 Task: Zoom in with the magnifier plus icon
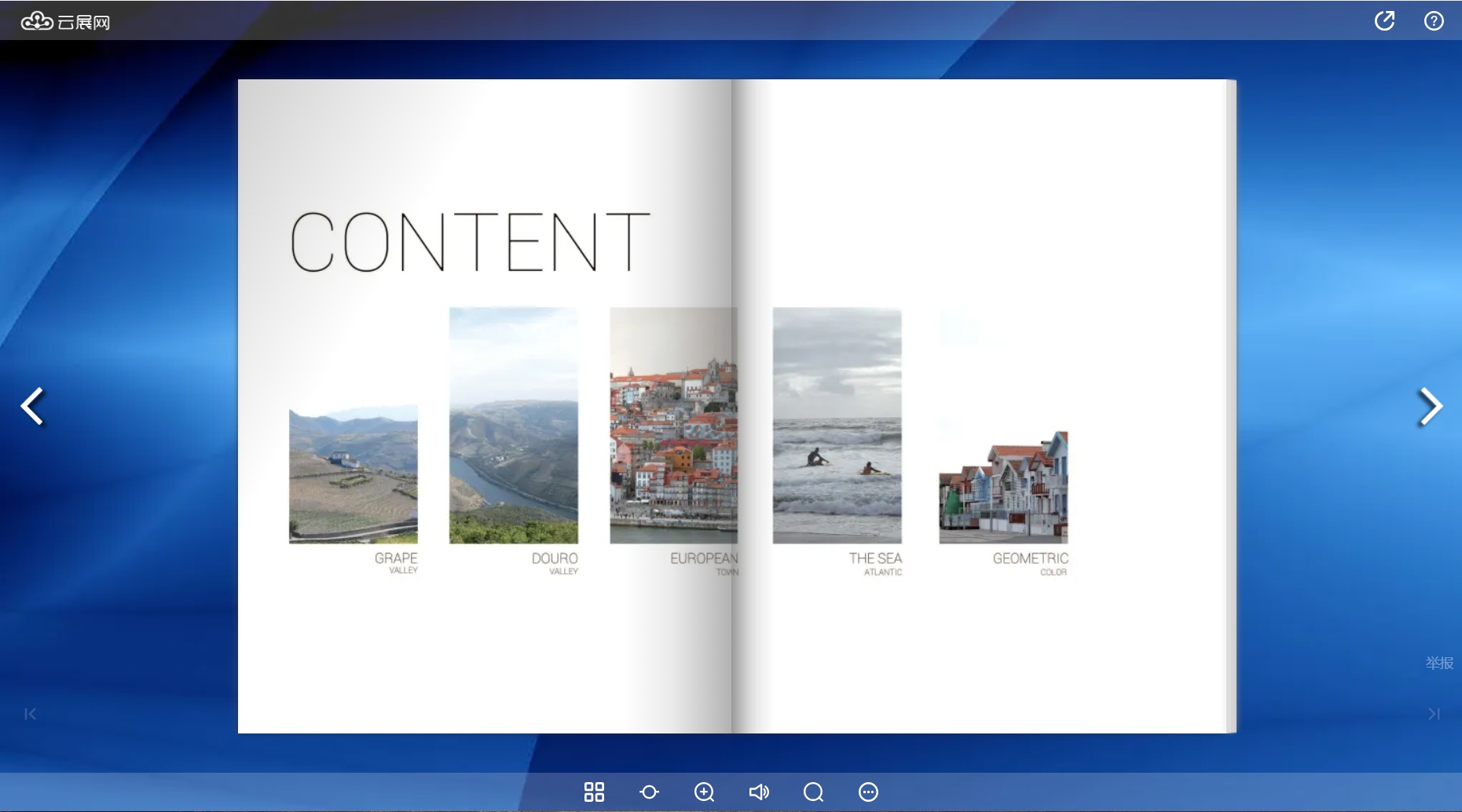tap(704, 792)
